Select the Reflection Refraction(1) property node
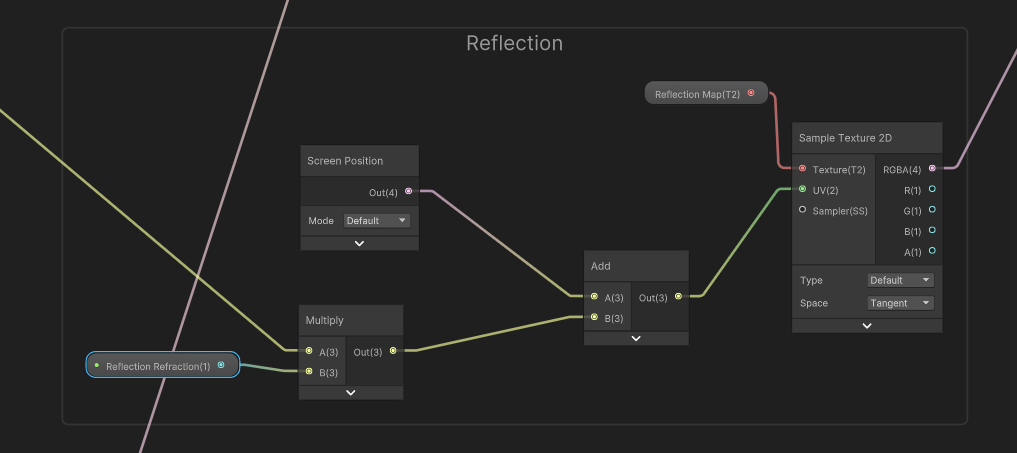1017x453 pixels. point(158,366)
